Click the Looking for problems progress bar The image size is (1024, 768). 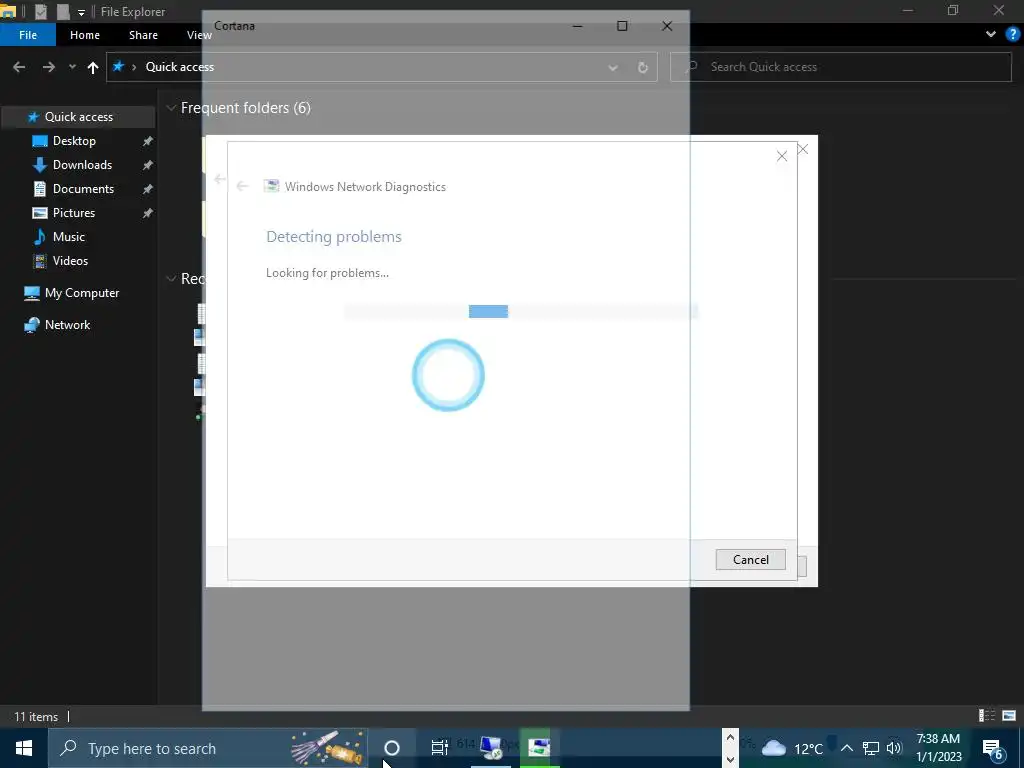[521, 312]
